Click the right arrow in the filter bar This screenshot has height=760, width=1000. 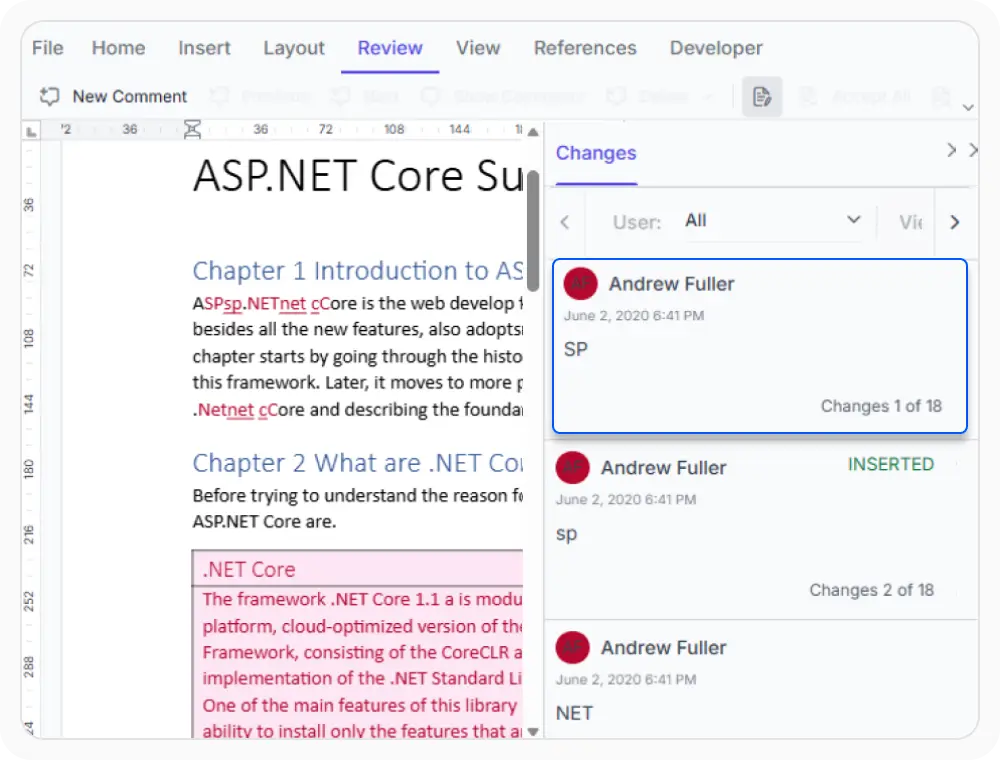954,222
